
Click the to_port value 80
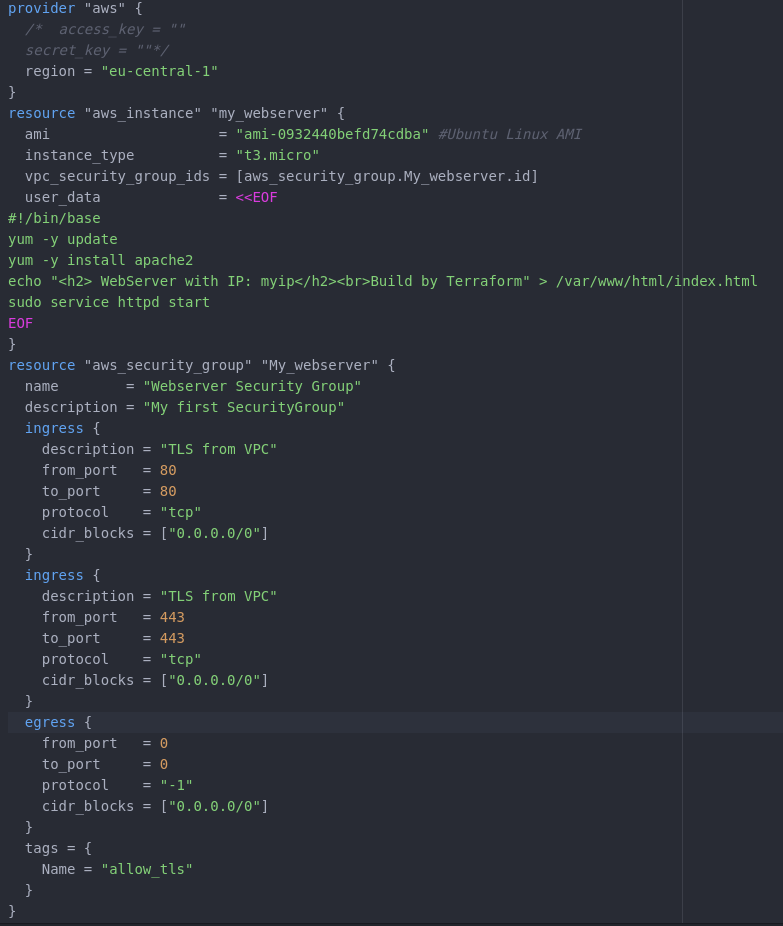pyautogui.click(x=168, y=491)
